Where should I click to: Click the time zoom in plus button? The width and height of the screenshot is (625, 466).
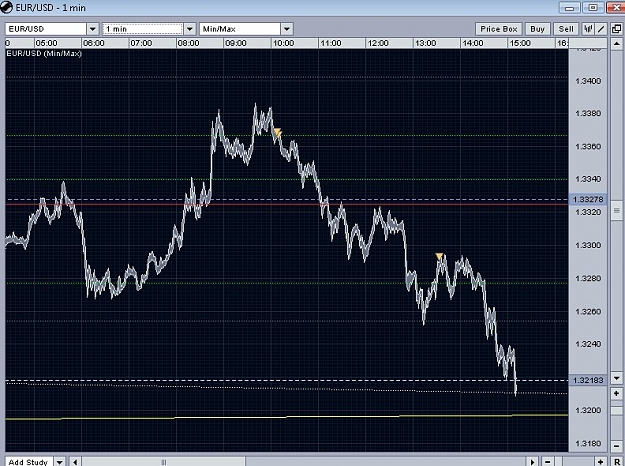pos(601,462)
